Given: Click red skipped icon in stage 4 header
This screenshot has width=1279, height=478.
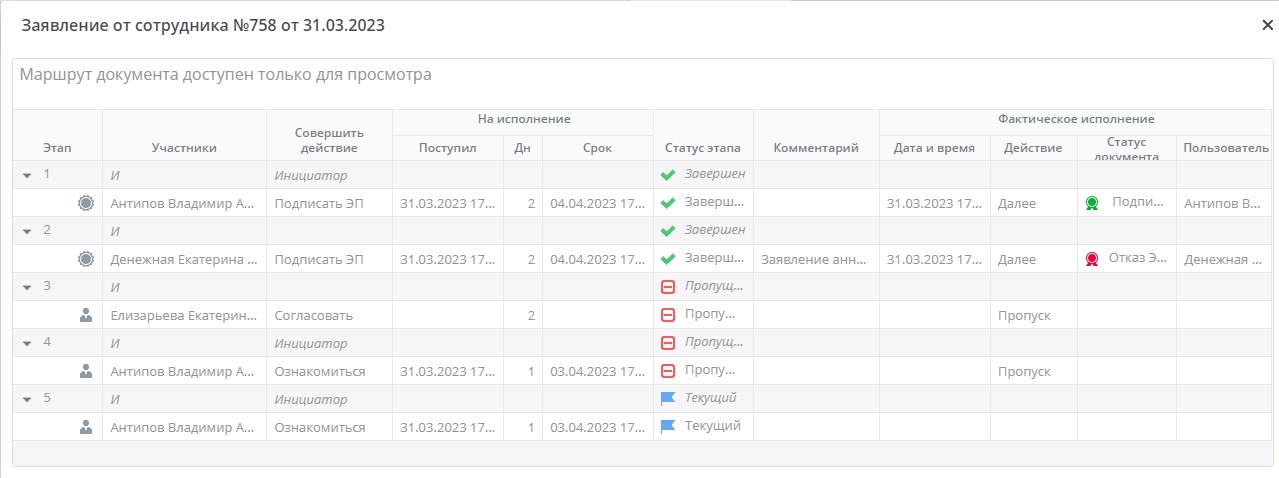Looking at the screenshot, I should (x=668, y=343).
